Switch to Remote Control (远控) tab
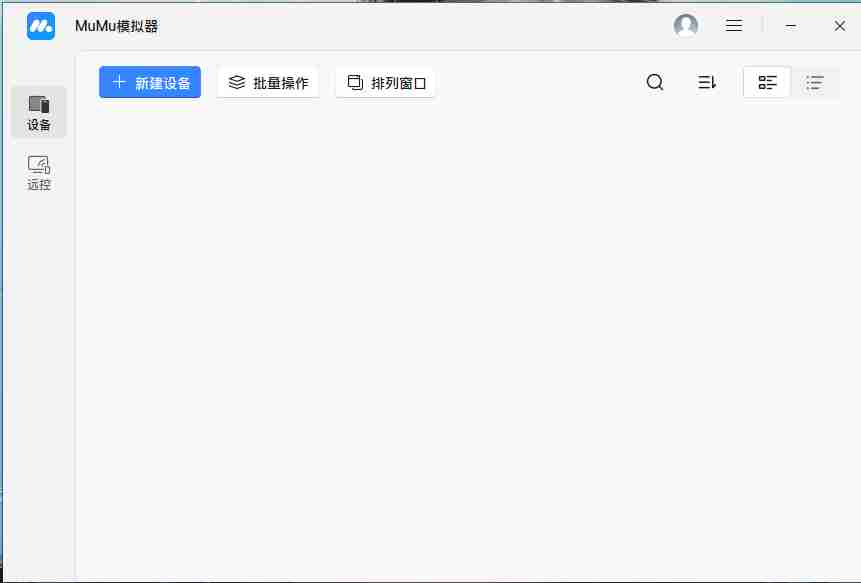This screenshot has width=861, height=583. 39,172
